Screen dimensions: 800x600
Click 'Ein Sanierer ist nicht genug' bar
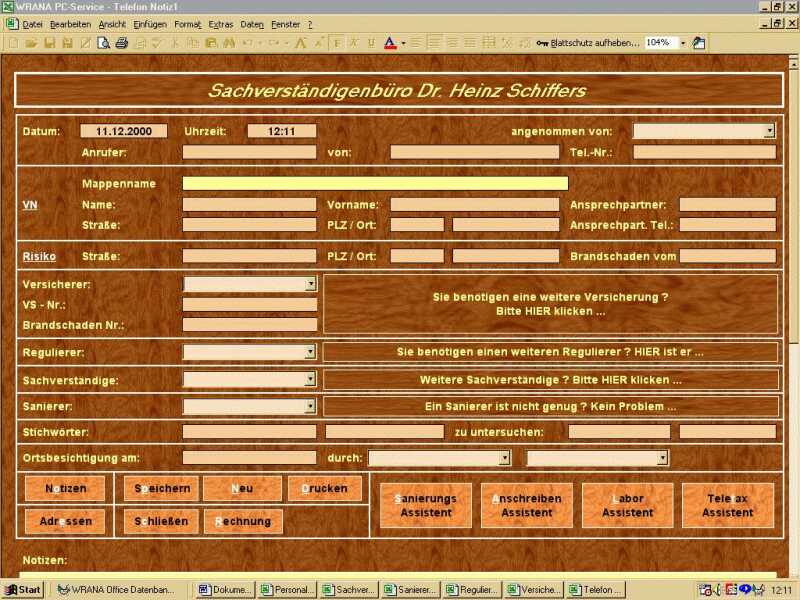pyautogui.click(x=551, y=407)
